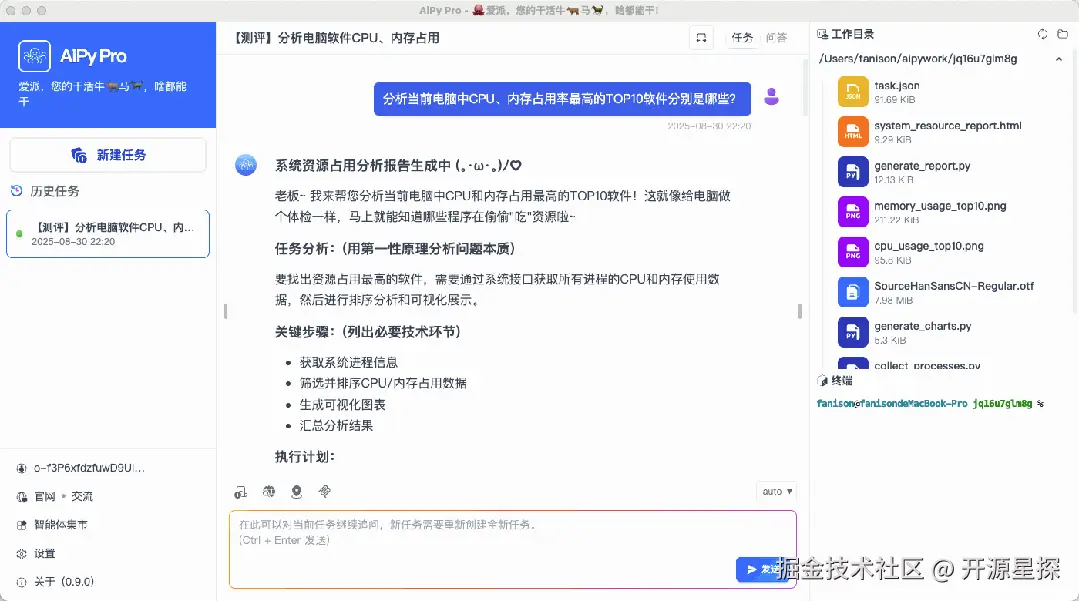Click the market icon beside 智能体集市
This screenshot has height=601, width=1079.
point(21,525)
